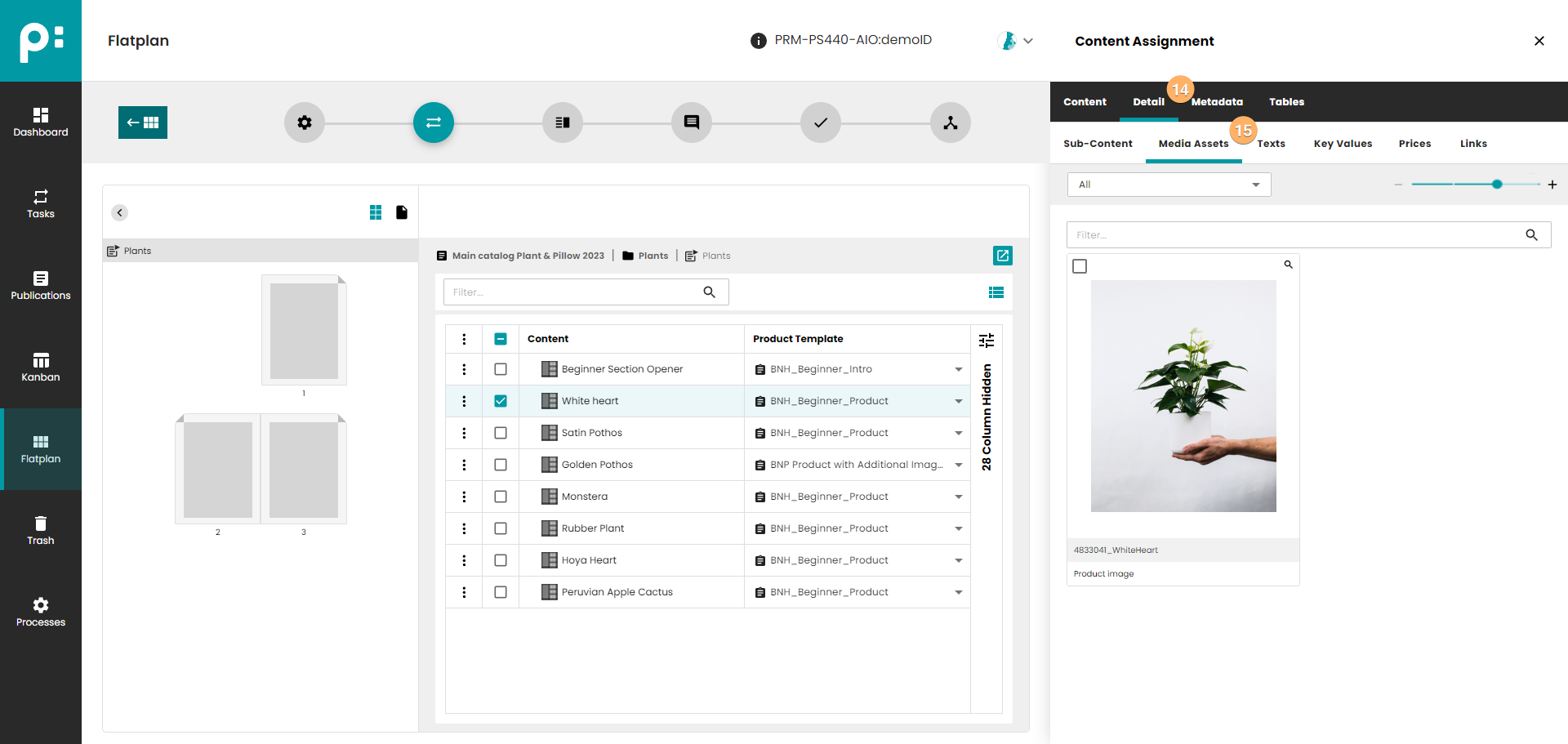Click the column settings tune icon
The height and width of the screenshot is (744, 1568).
(x=987, y=340)
